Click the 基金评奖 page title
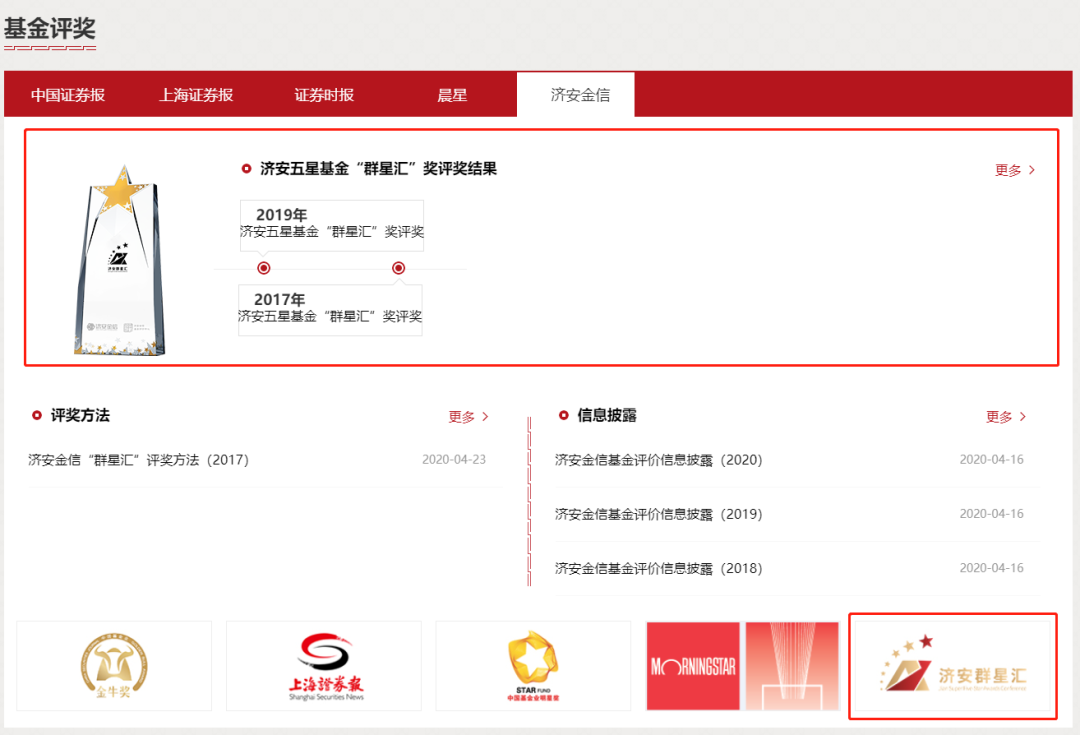Viewport: 1080px width, 735px height. tap(50, 28)
